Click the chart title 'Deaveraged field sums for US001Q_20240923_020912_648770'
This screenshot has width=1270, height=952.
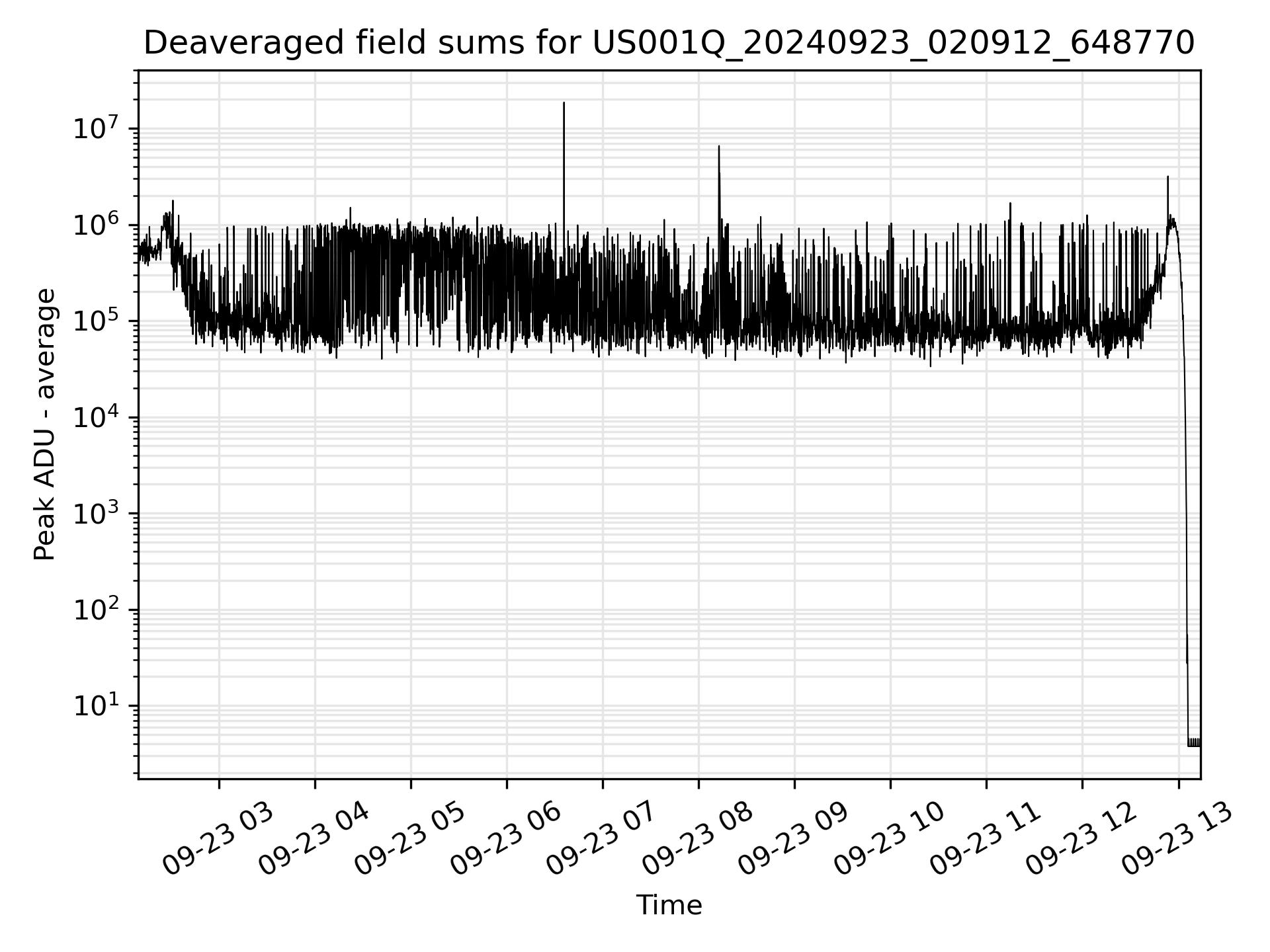[x=669, y=44]
